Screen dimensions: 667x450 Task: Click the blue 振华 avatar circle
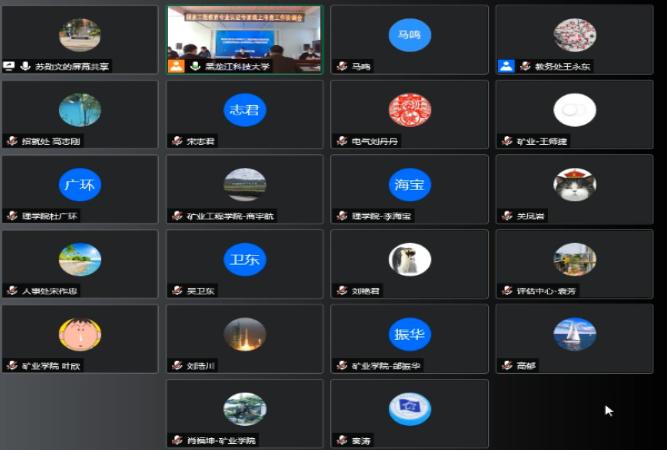tap(409, 334)
